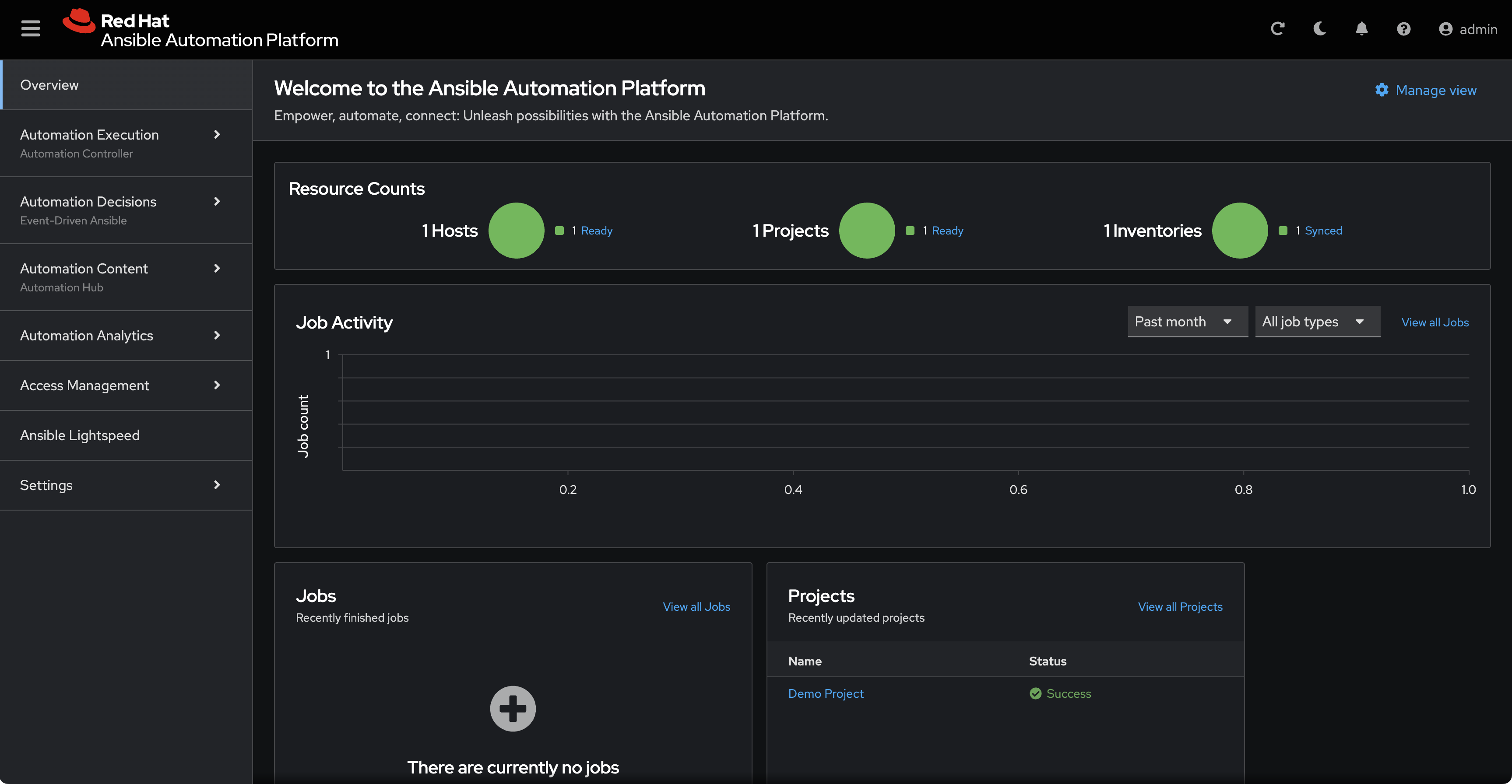The image size is (1512, 784).
Task: Open Ansible Lightspeed nav item
Action: (x=80, y=435)
